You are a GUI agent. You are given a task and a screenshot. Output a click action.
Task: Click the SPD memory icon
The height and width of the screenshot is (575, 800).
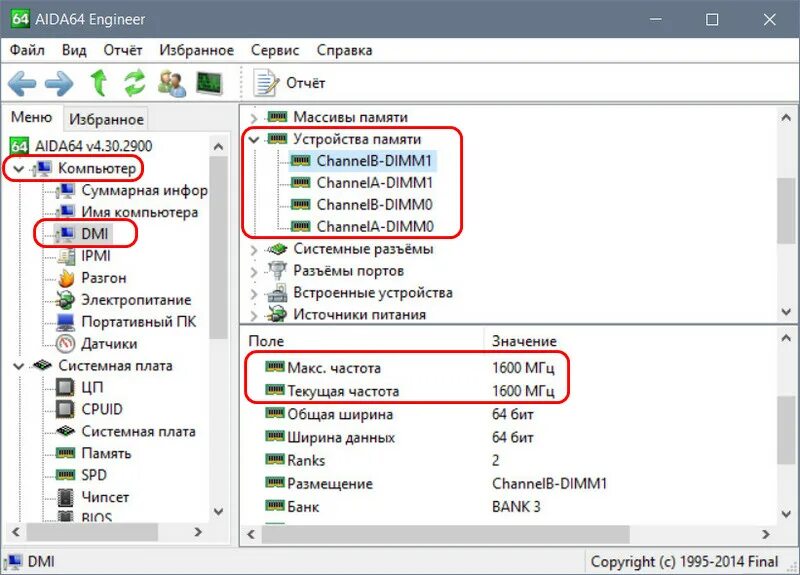point(65,475)
